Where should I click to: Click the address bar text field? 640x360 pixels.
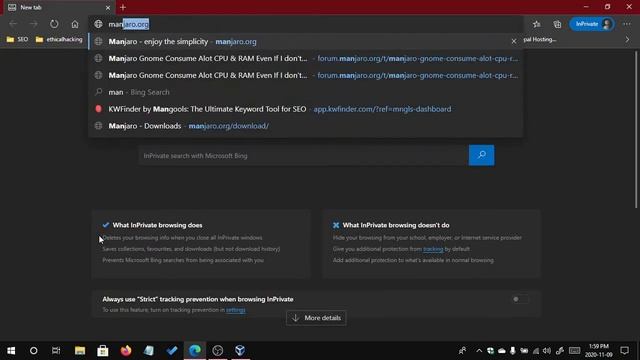coord(306,24)
